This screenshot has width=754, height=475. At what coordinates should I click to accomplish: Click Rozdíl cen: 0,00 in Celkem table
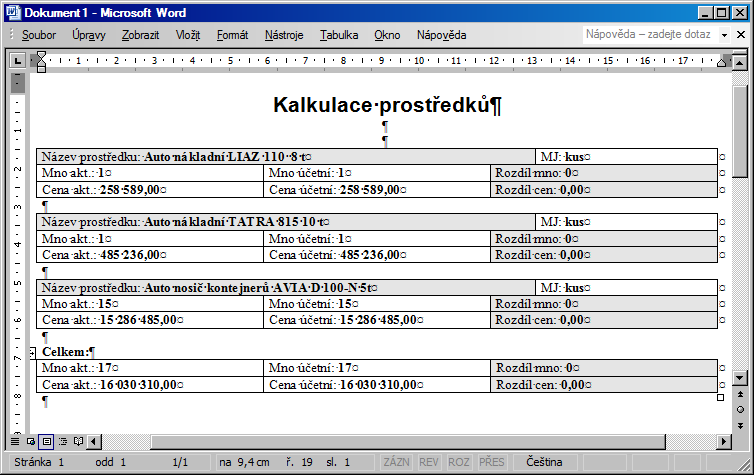coord(604,385)
